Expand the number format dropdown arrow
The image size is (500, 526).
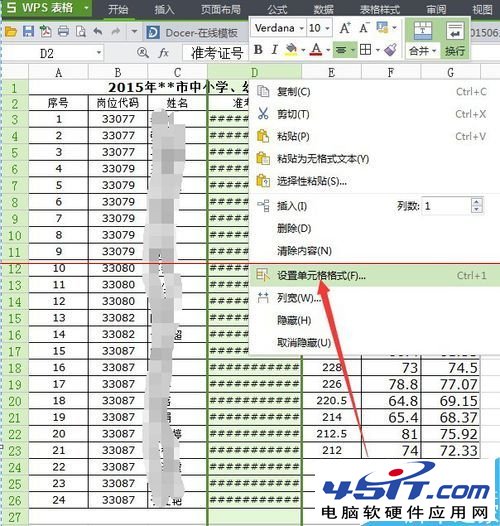point(395,28)
